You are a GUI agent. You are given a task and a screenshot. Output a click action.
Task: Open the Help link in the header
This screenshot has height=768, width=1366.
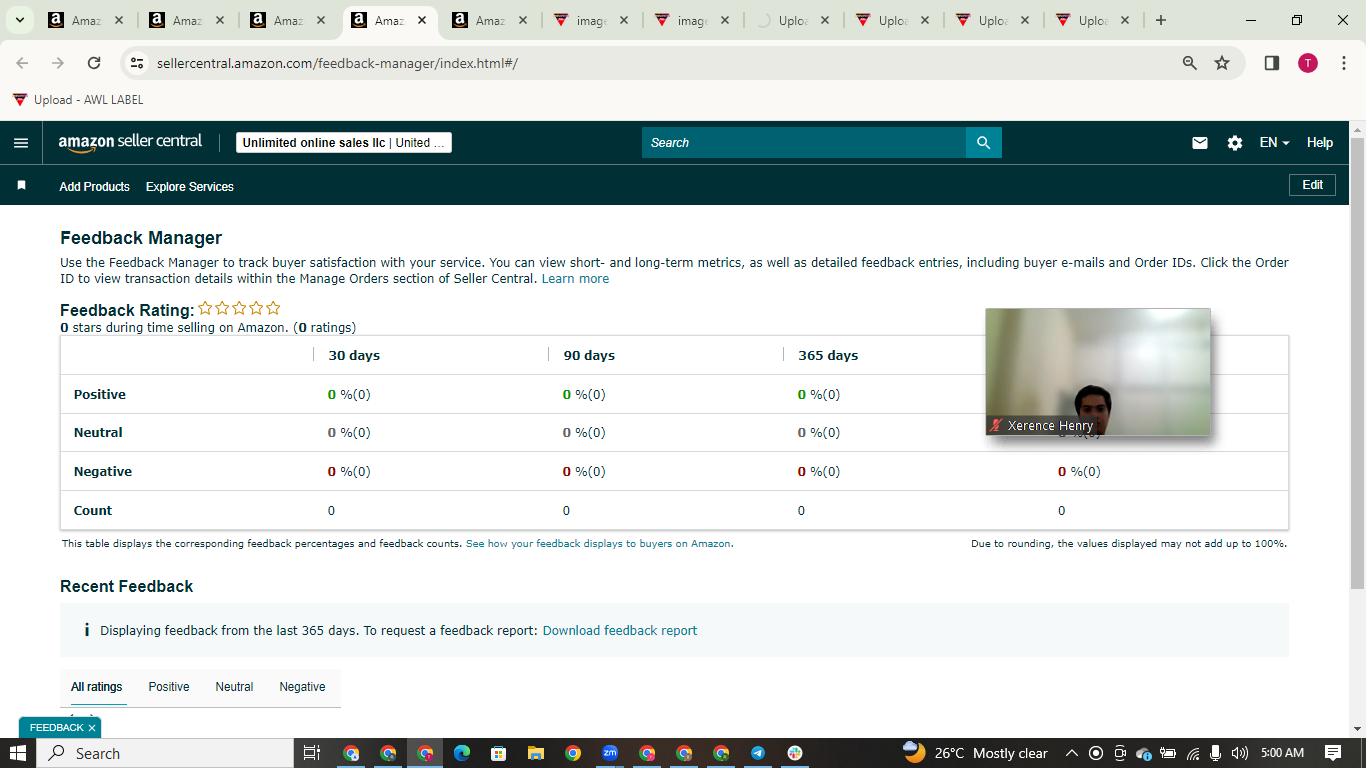1320,143
